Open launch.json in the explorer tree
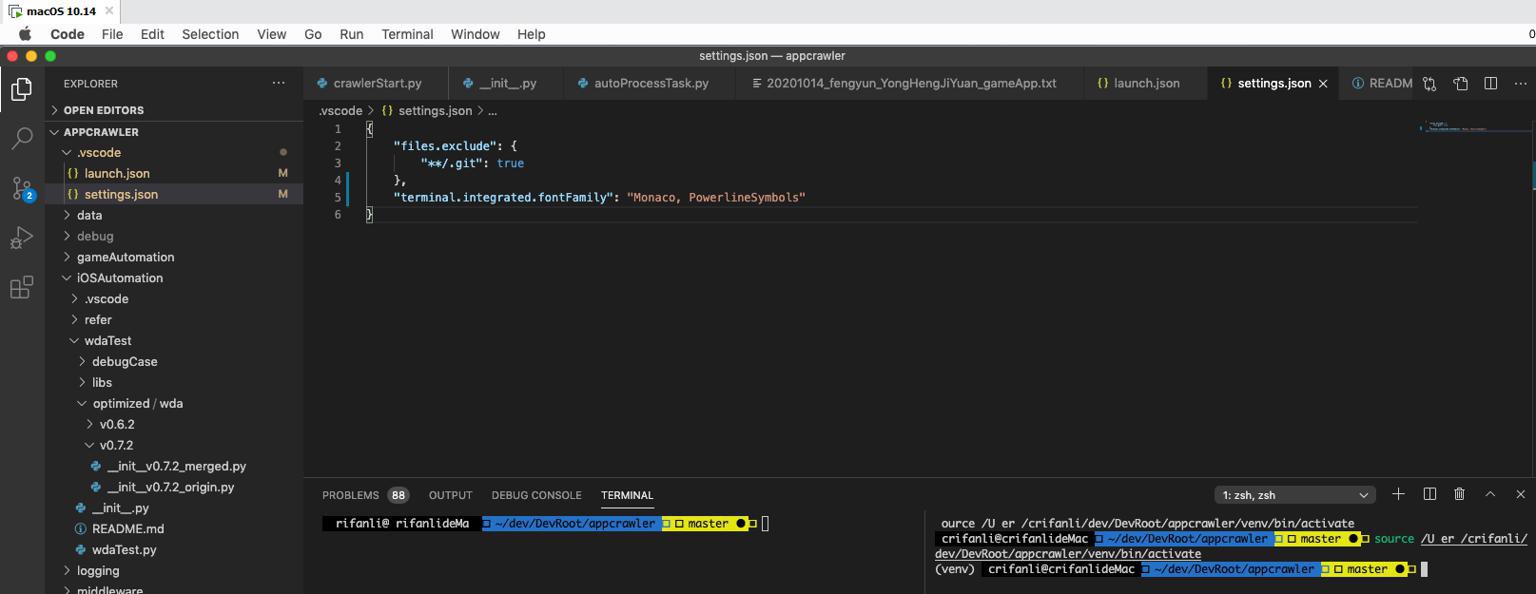This screenshot has width=1536, height=594. (174, 173)
